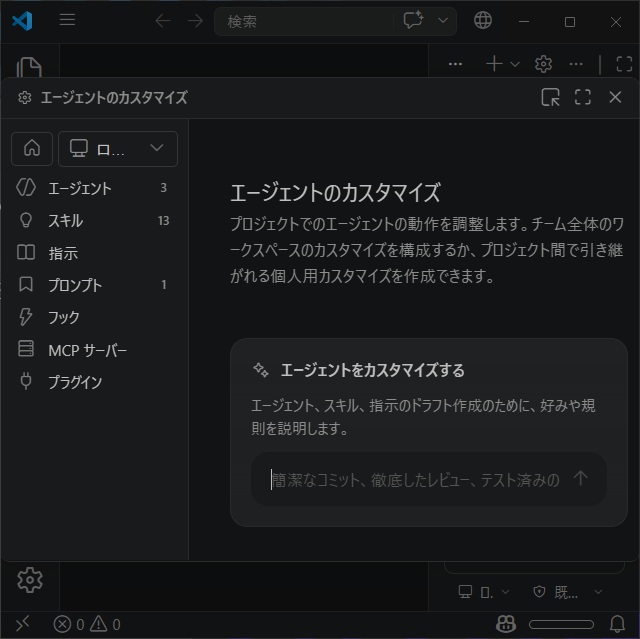Viewport: 640px width, 639px height.
Task: Expand the new chat plus dropdown arrow
Action: coord(515,64)
